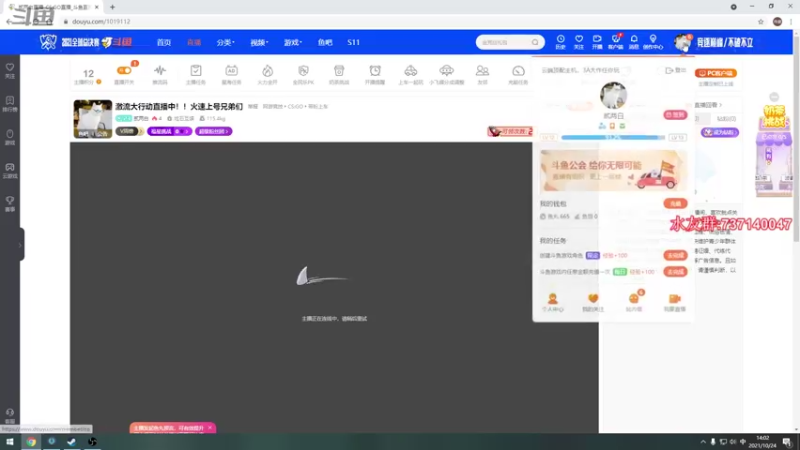Open the UFO icon in streamer toolbar
The height and width of the screenshot is (450, 800).
446,70
